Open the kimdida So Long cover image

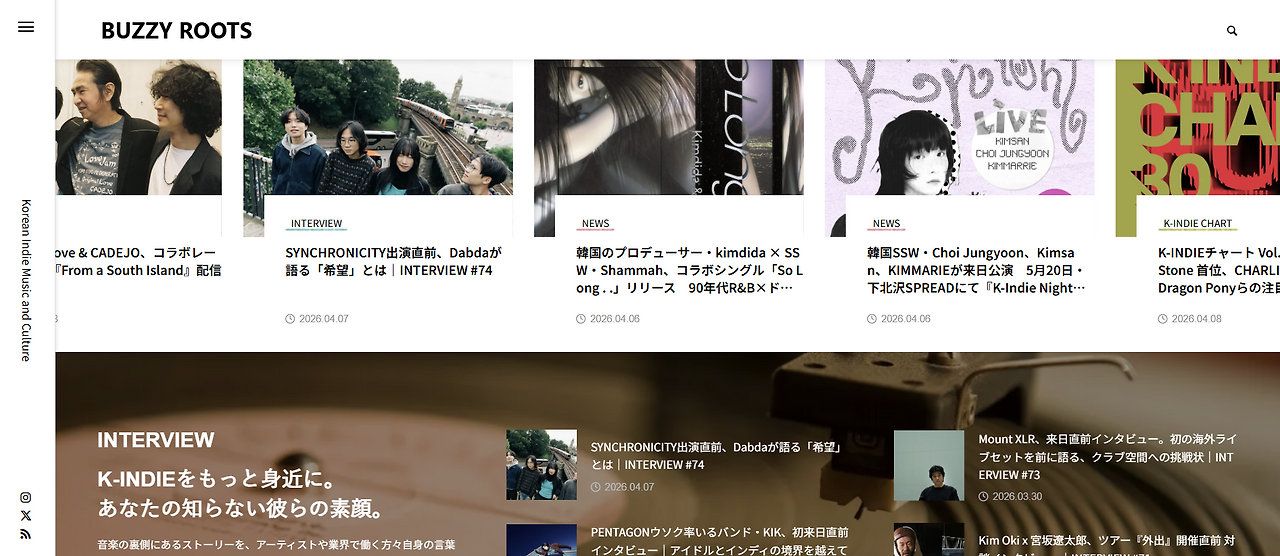pyautogui.click(x=668, y=127)
